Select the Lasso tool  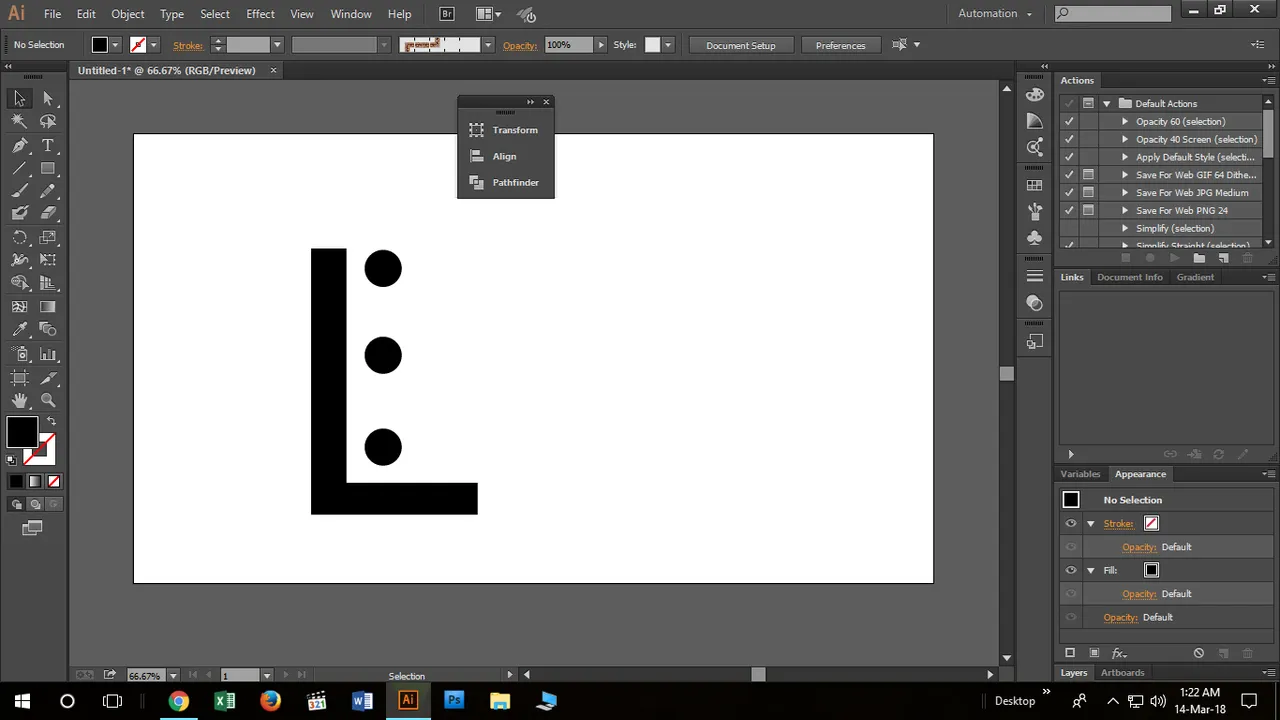click(48, 121)
